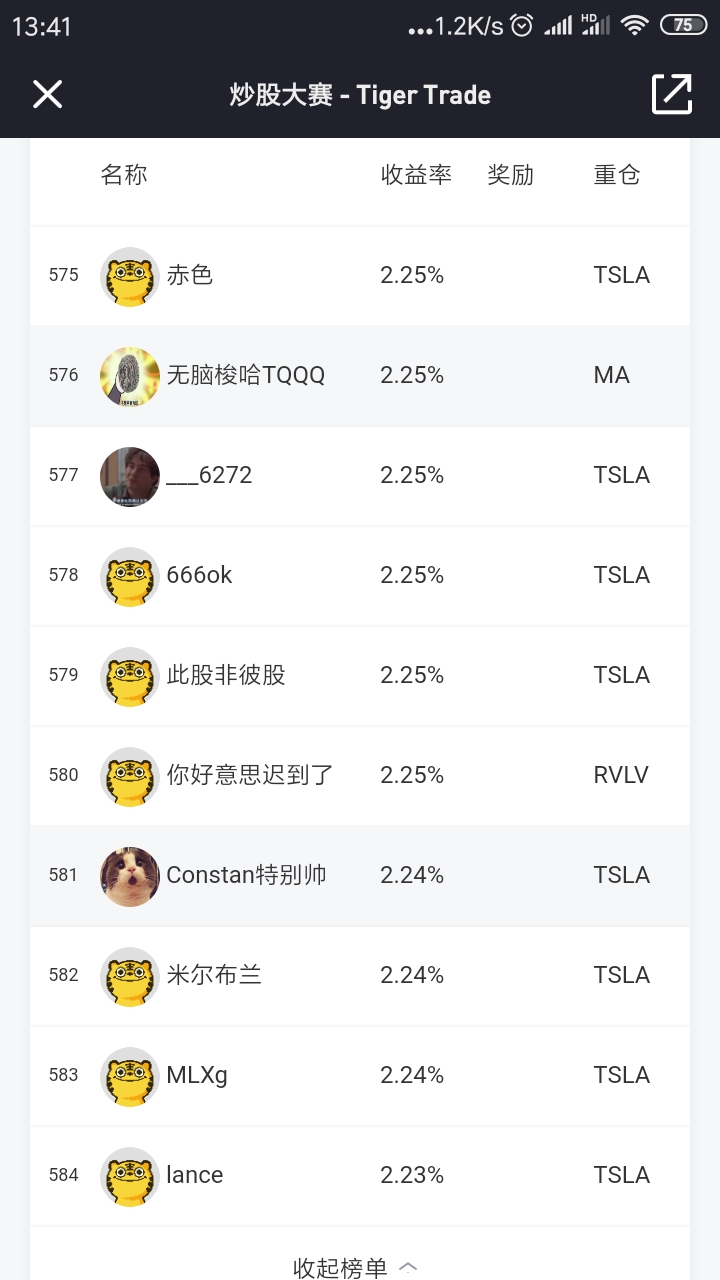This screenshot has width=720, height=1280.
Task: Open user 你好意思迟到了 name
Action: [250, 775]
